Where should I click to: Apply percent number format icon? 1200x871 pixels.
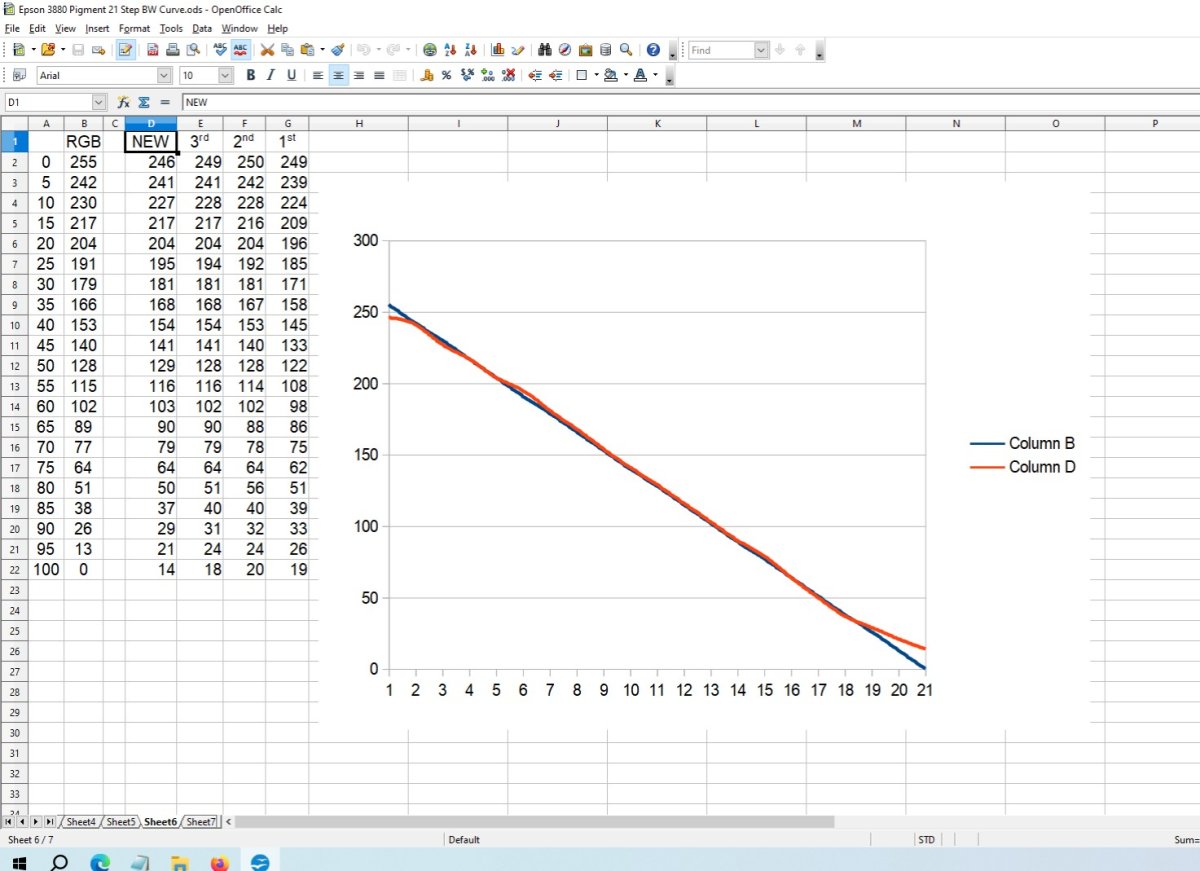pyautogui.click(x=446, y=75)
